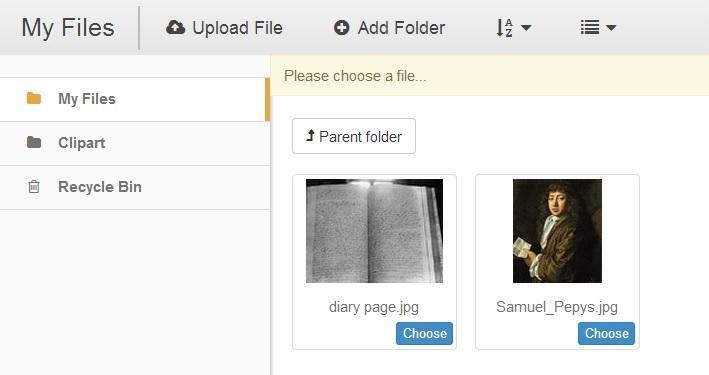Click the diary page.jpg file name
This screenshot has height=375, width=709.
point(373,307)
